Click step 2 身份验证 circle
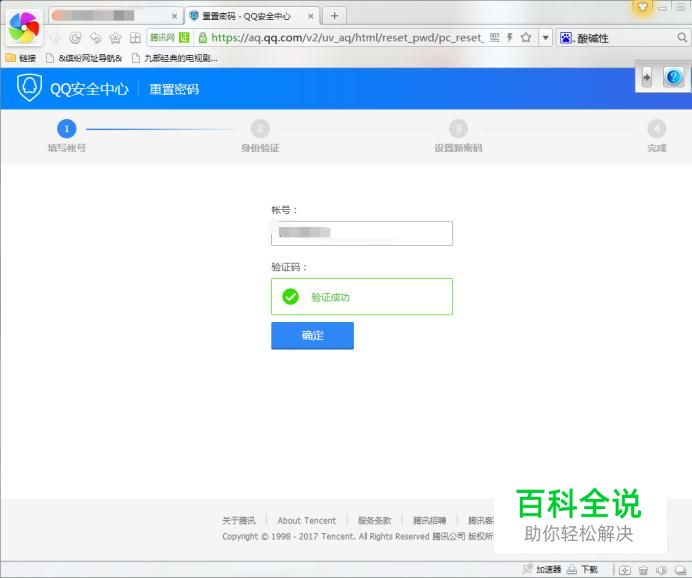This screenshot has width=692, height=578. coord(260,129)
